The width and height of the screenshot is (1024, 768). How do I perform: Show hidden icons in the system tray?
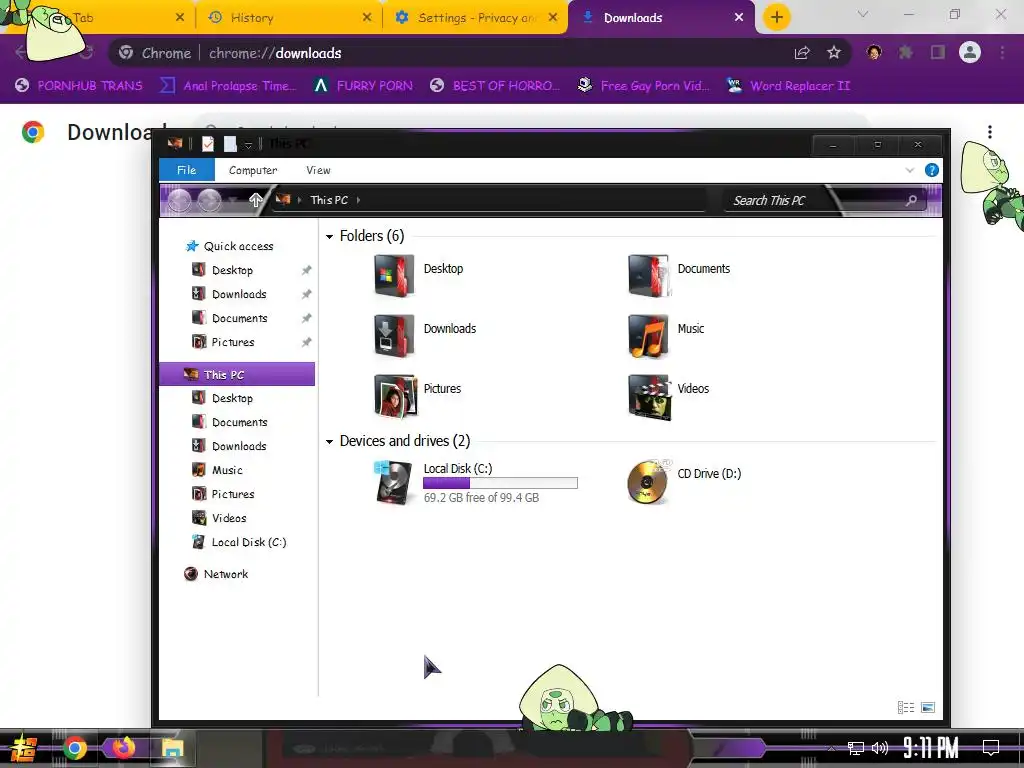[x=831, y=748]
